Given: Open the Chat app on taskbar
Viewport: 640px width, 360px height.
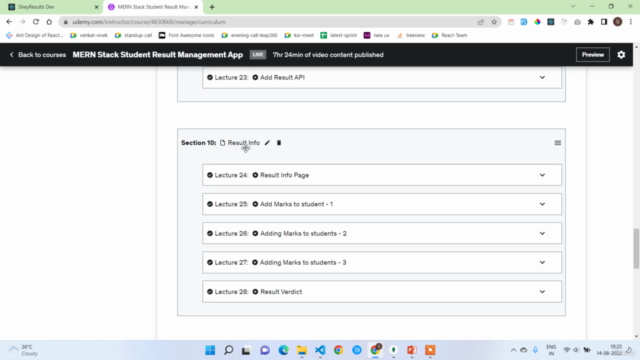Looking at the screenshot, I should (x=265, y=350).
